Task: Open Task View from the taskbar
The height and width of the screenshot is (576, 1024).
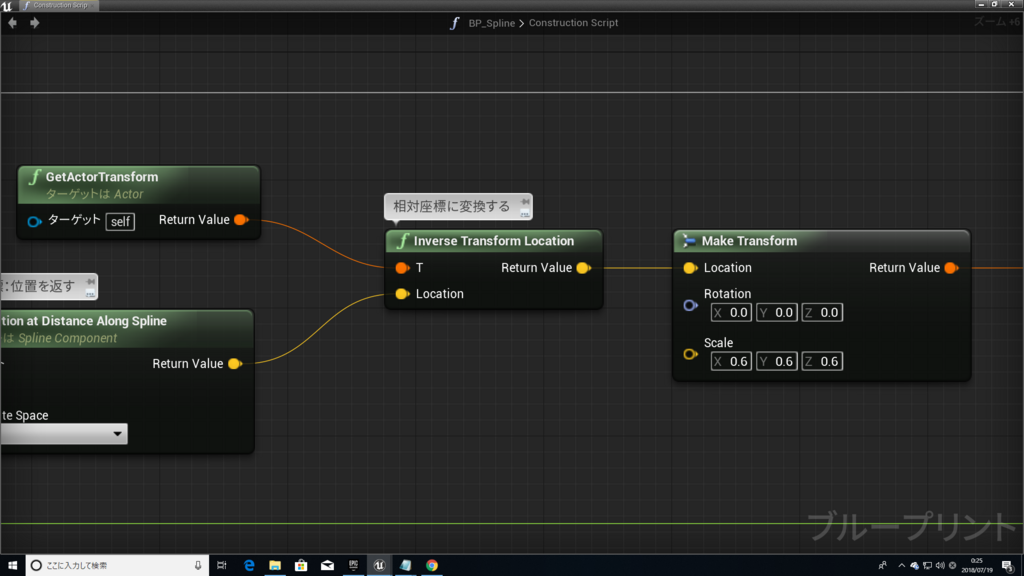Action: click(222, 566)
